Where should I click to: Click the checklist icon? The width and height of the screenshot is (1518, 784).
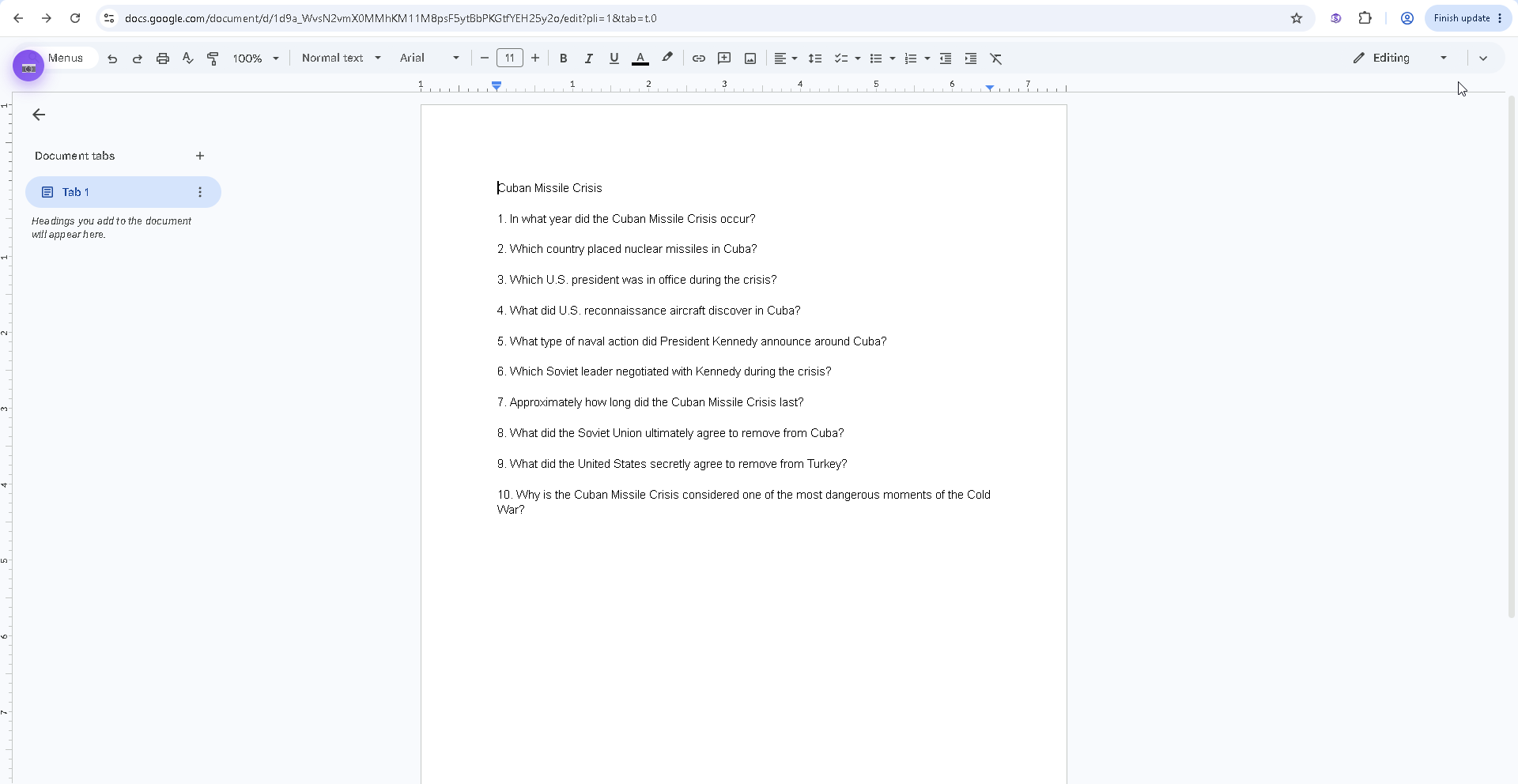(x=841, y=58)
